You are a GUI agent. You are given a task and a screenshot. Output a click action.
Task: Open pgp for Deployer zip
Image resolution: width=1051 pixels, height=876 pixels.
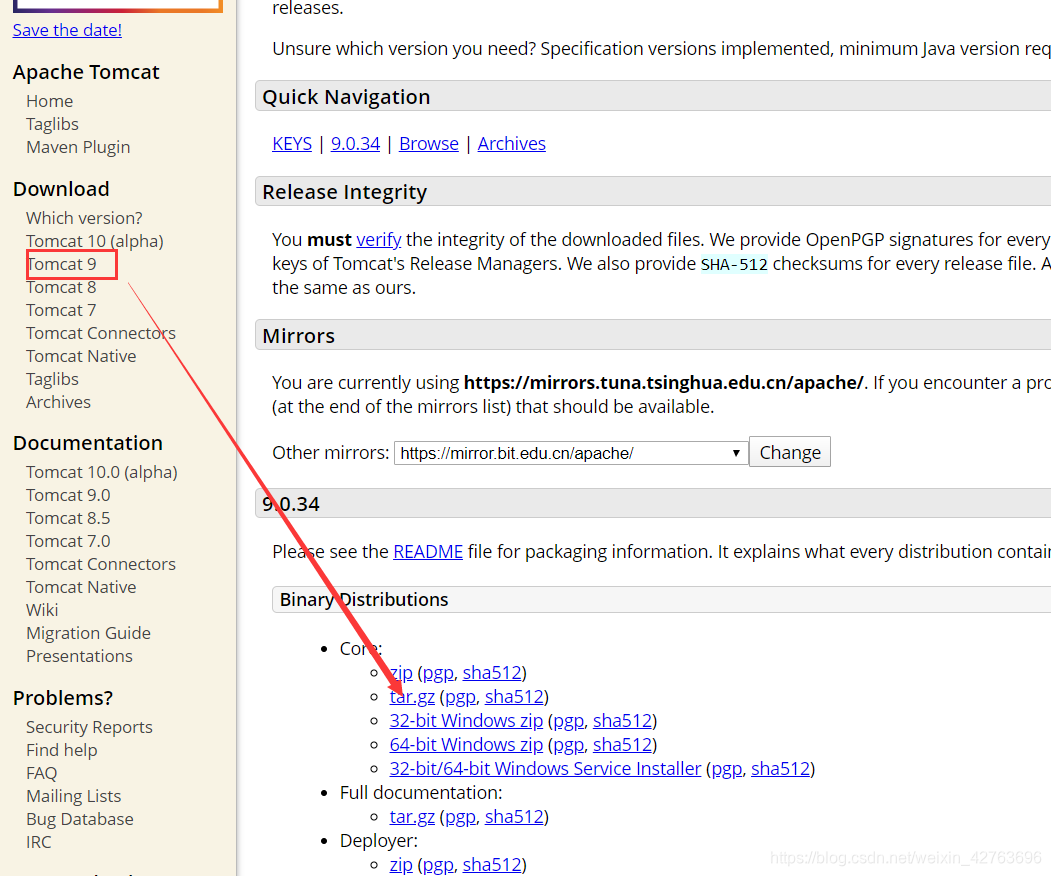point(438,865)
